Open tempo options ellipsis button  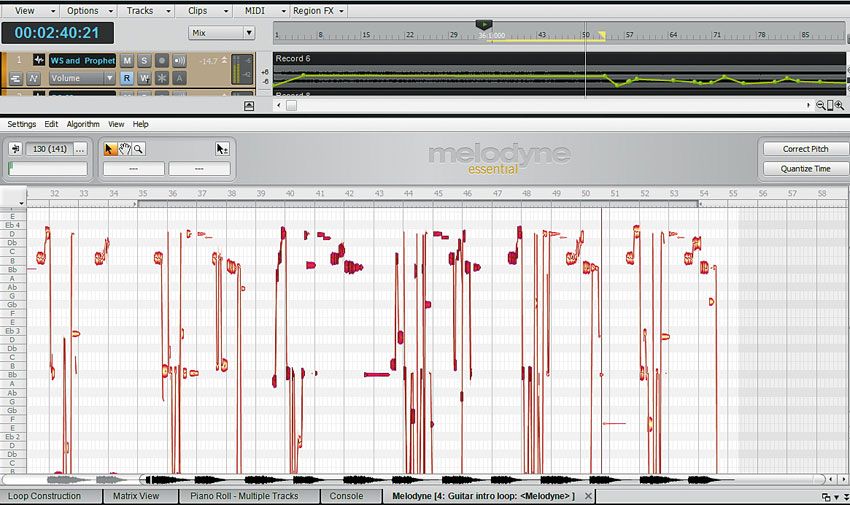[80, 149]
